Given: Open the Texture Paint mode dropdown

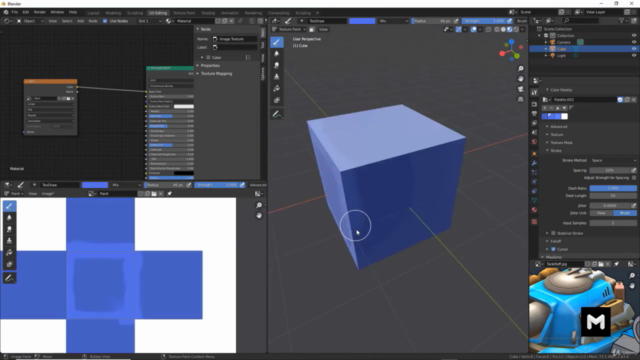Looking at the screenshot, I should click(289, 29).
